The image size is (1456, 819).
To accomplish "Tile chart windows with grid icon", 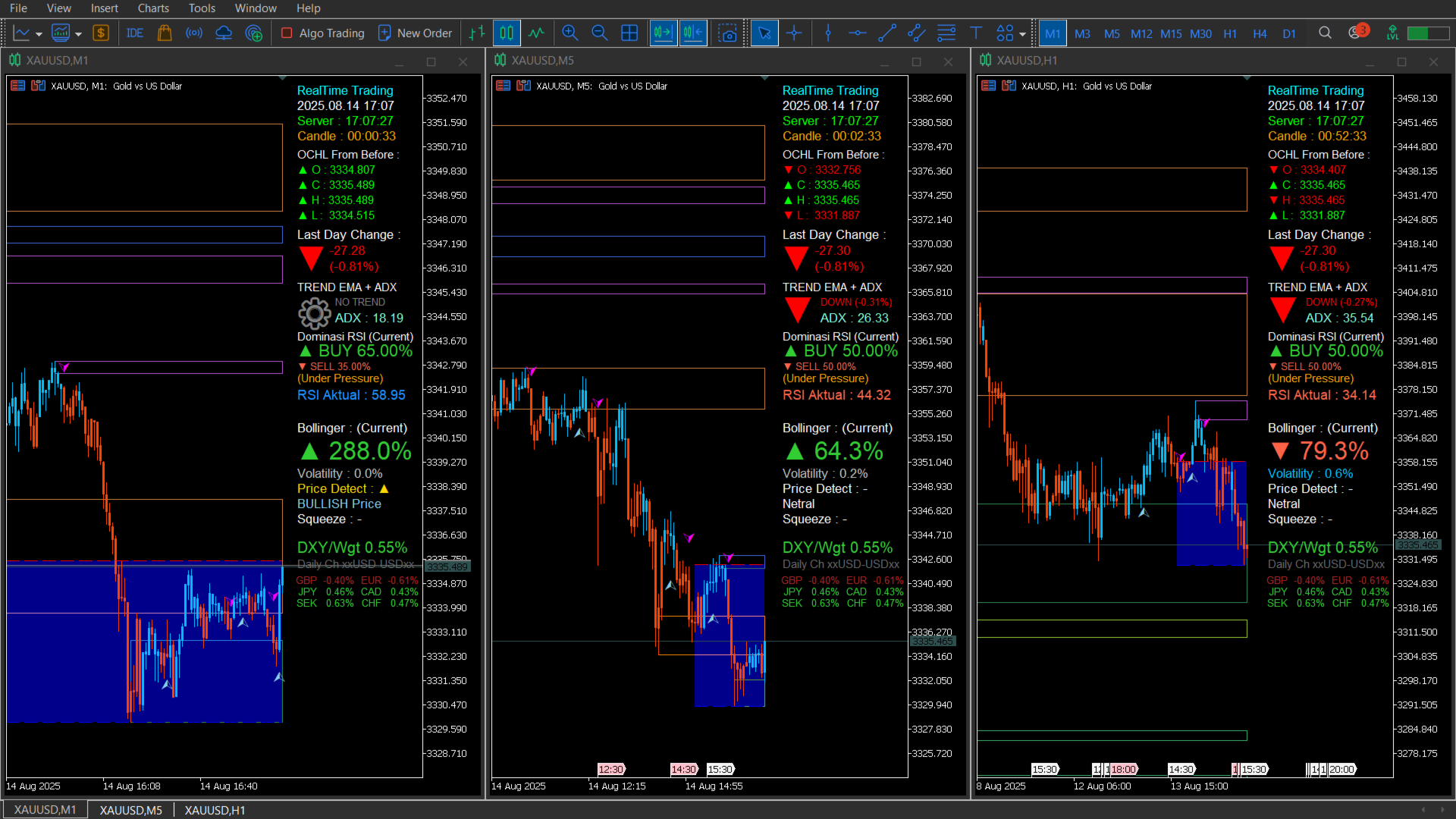I will tap(629, 33).
